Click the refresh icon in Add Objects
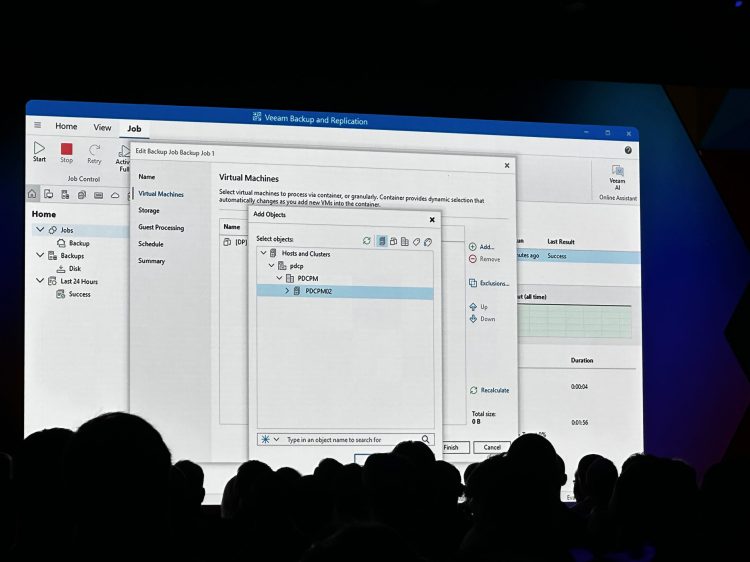Screen dimensions: 750x562 pos(367,241)
